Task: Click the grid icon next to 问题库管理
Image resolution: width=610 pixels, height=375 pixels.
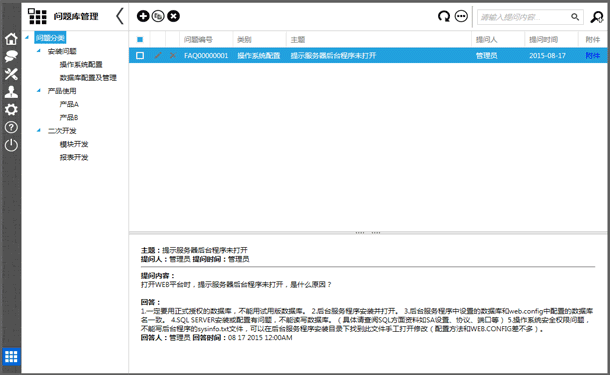Action: [37, 16]
